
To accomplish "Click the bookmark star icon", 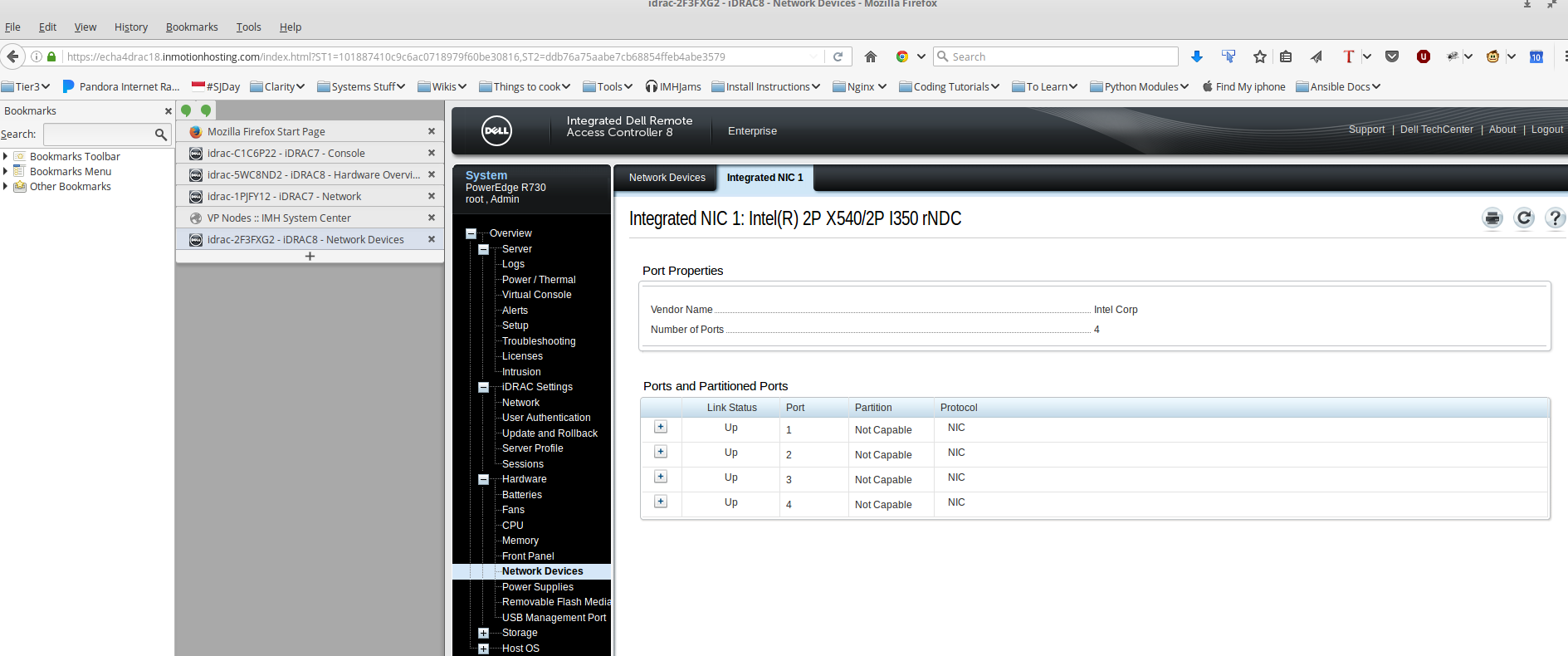I will (x=1259, y=56).
